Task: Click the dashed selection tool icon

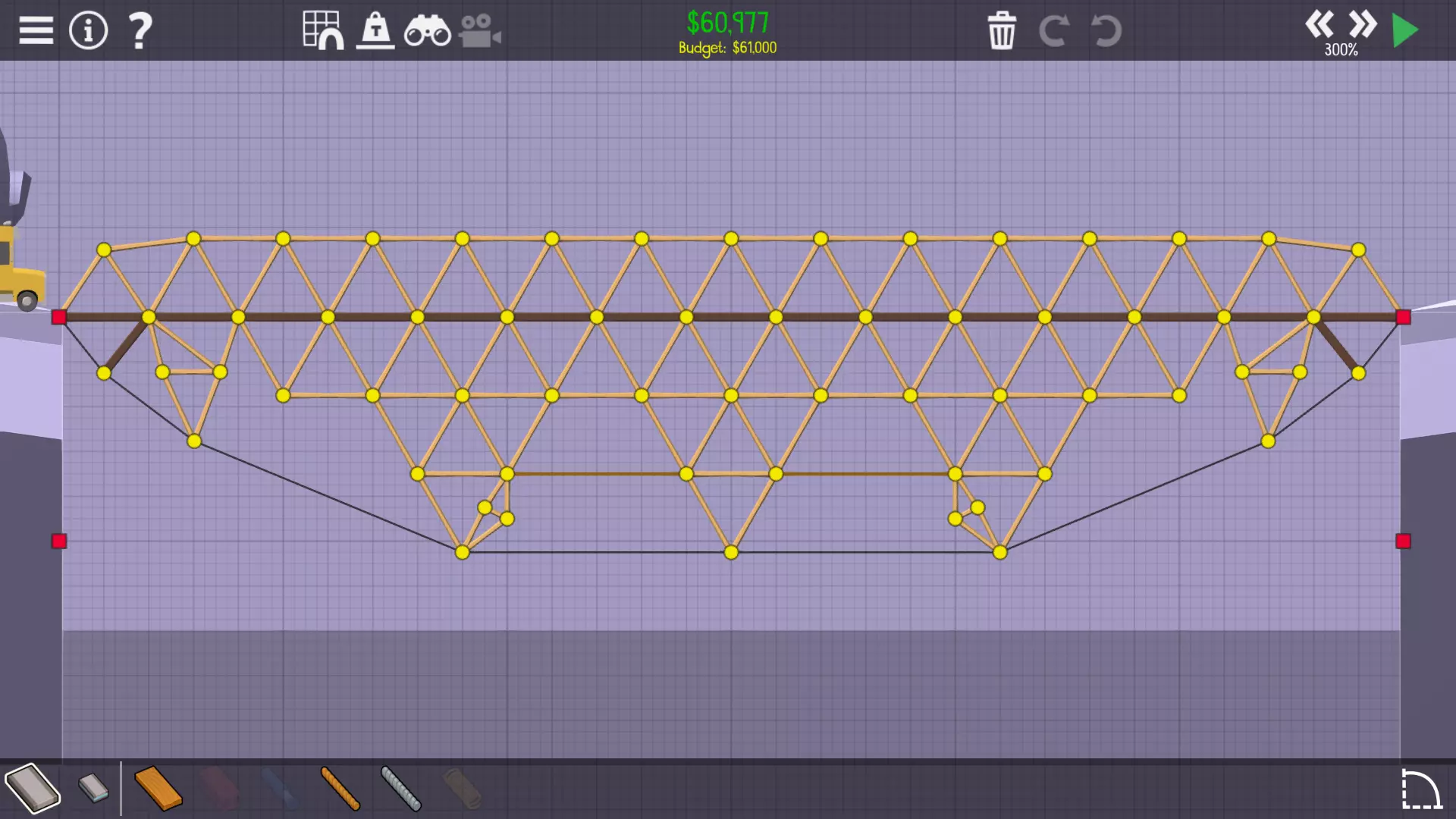Action: point(1420,789)
